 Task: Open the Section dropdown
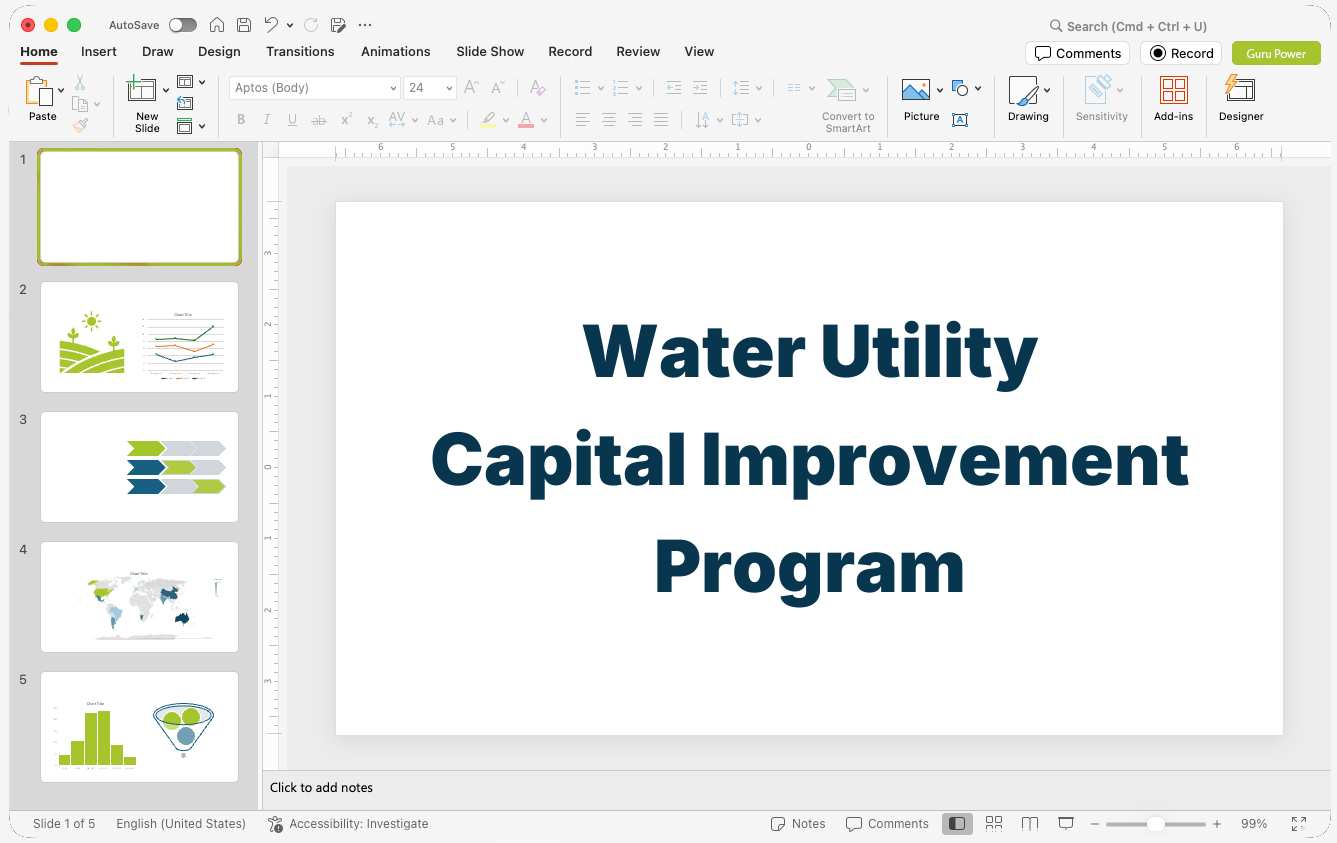click(x=191, y=126)
